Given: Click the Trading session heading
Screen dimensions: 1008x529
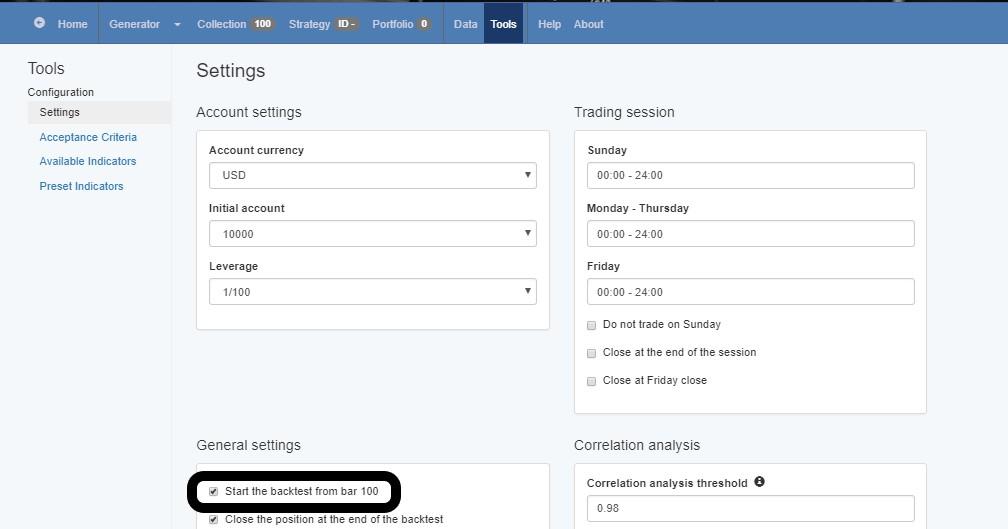Looking at the screenshot, I should tap(624, 112).
